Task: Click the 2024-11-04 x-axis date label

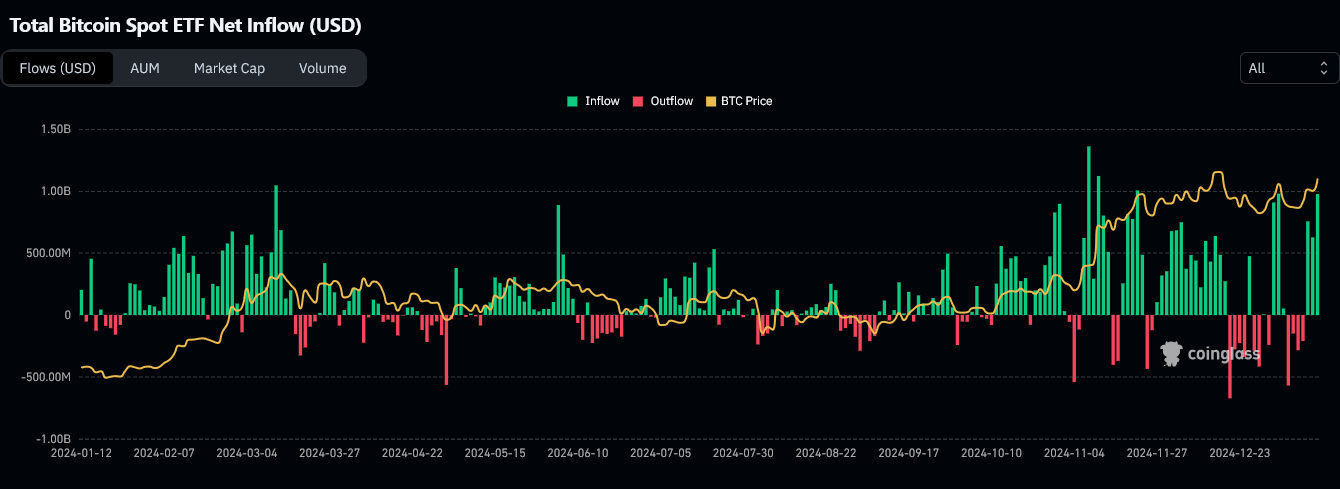Action: tap(1074, 453)
